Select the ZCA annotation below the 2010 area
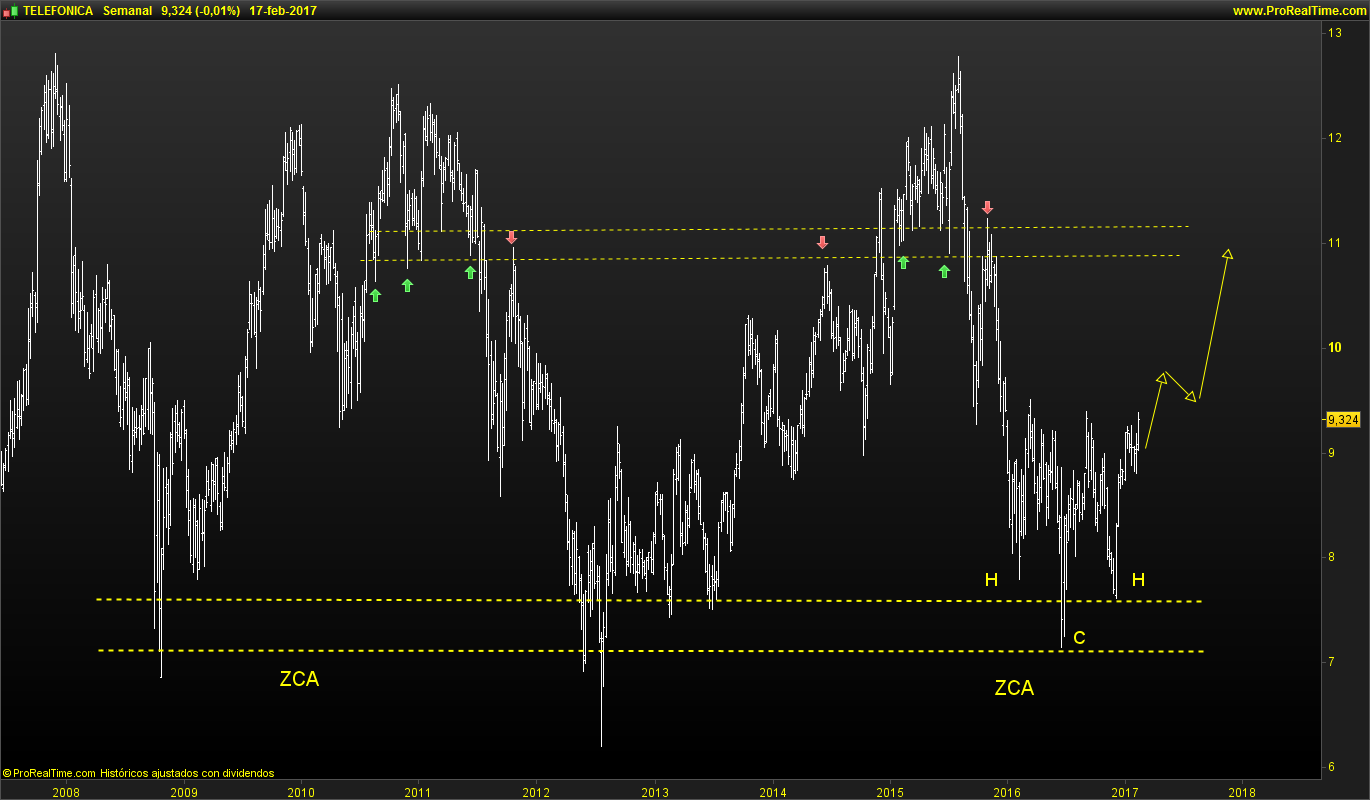 coord(299,680)
